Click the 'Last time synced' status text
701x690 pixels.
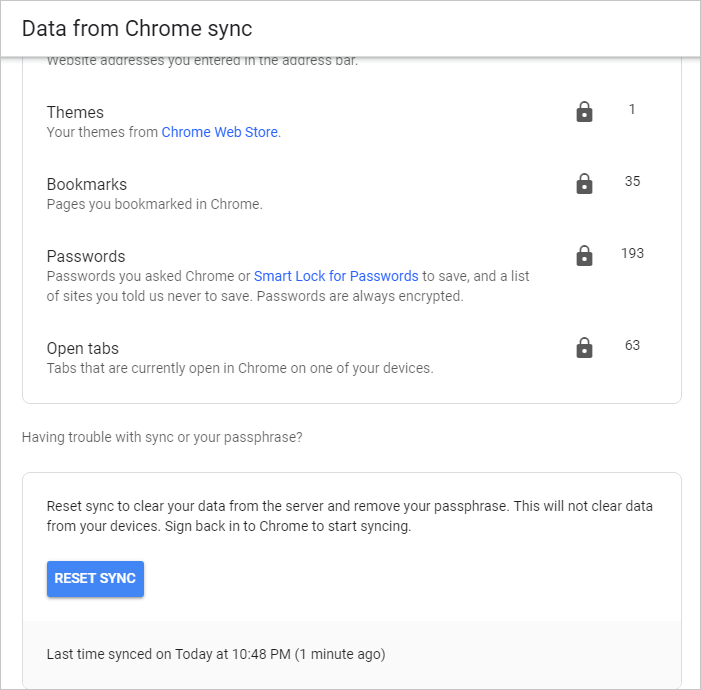[x=216, y=654]
